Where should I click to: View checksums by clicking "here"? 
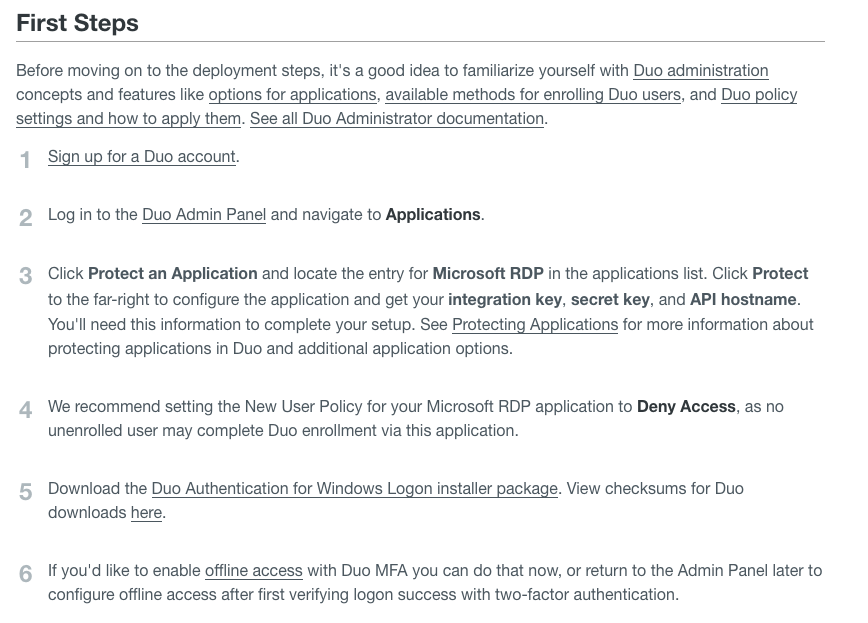click(x=146, y=512)
